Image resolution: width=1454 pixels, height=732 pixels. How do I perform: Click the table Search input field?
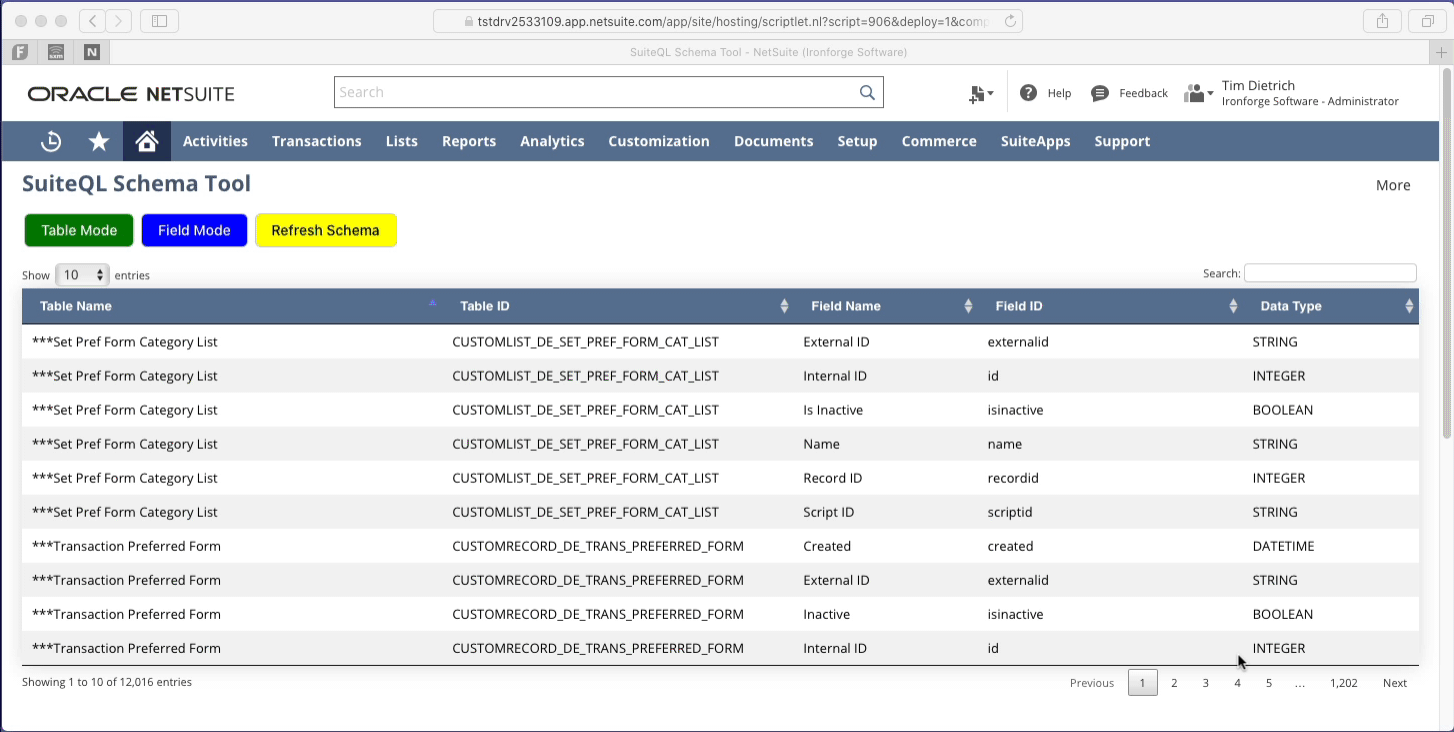tap(1330, 272)
